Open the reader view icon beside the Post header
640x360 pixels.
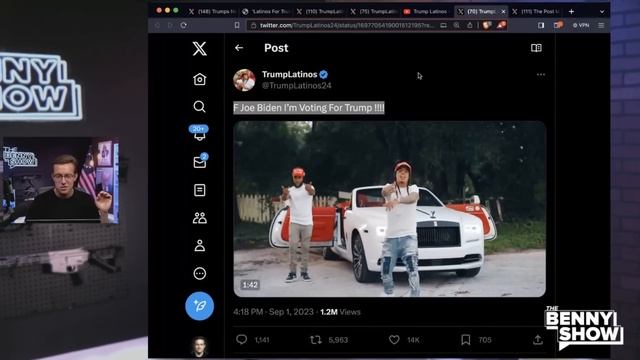coord(536,48)
